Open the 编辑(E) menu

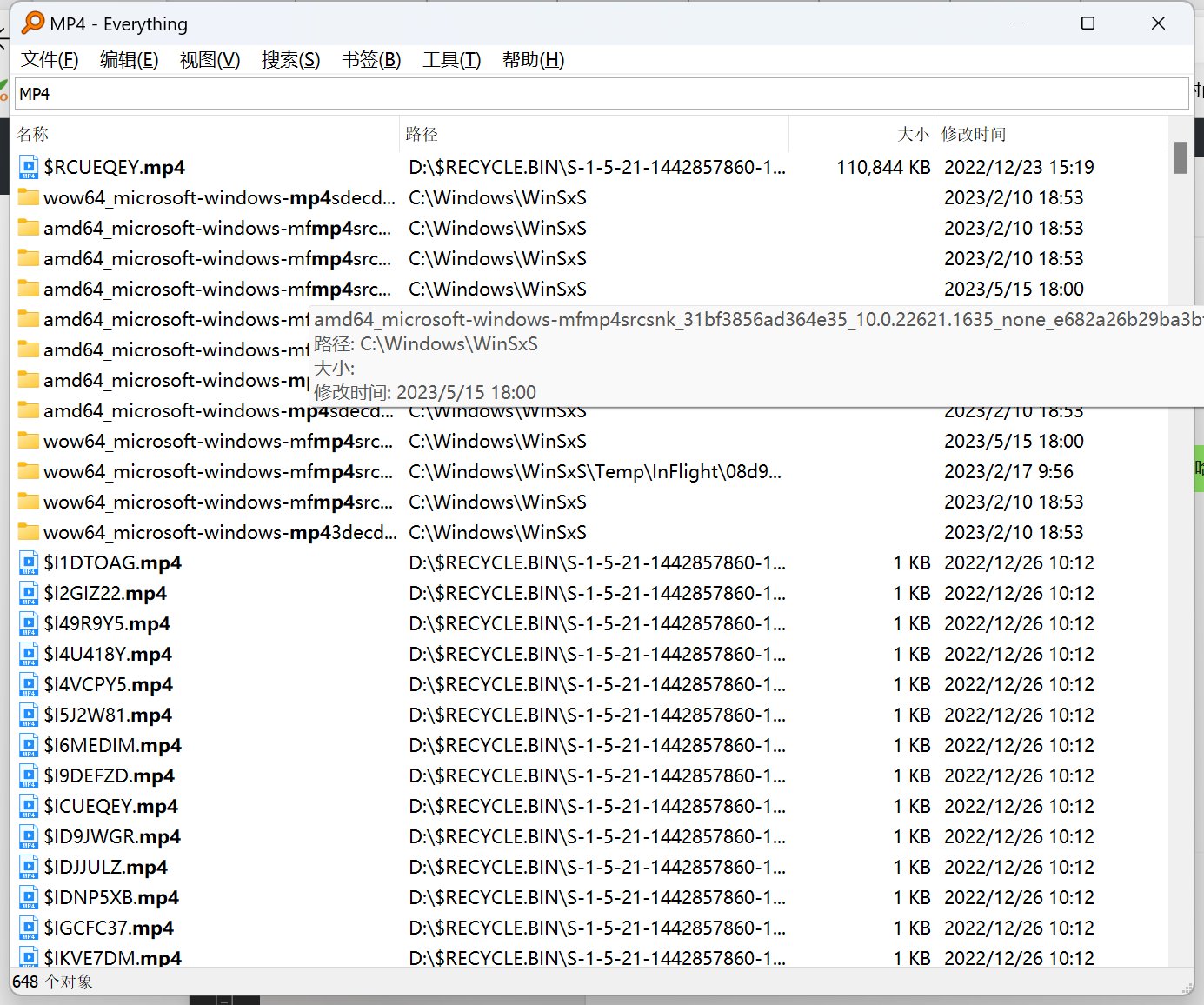[129, 60]
